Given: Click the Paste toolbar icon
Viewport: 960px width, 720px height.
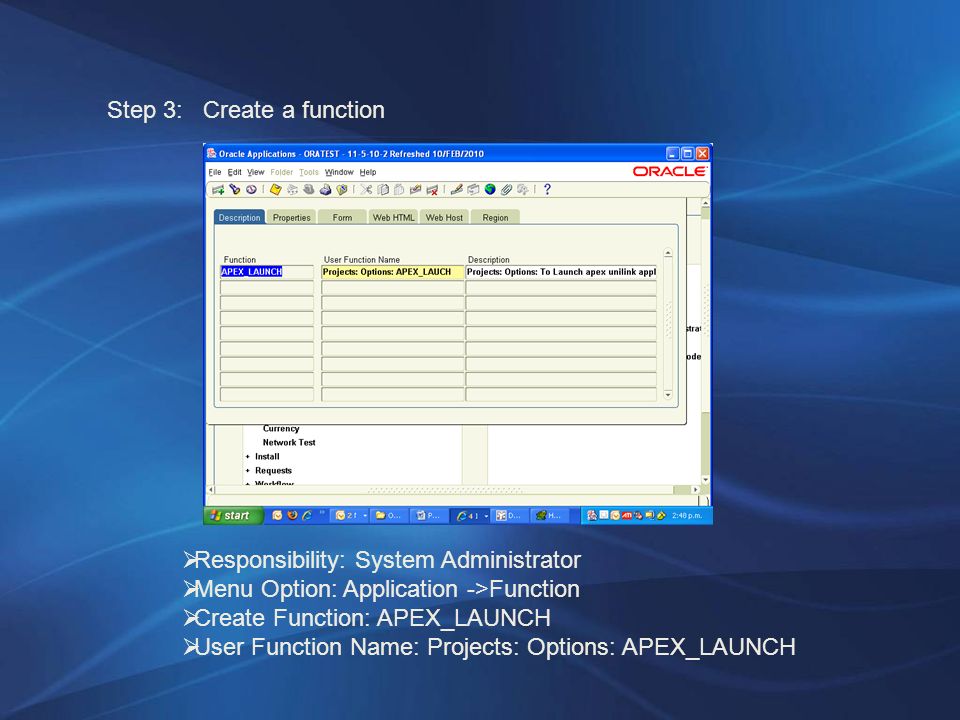Looking at the screenshot, I should click(399, 190).
